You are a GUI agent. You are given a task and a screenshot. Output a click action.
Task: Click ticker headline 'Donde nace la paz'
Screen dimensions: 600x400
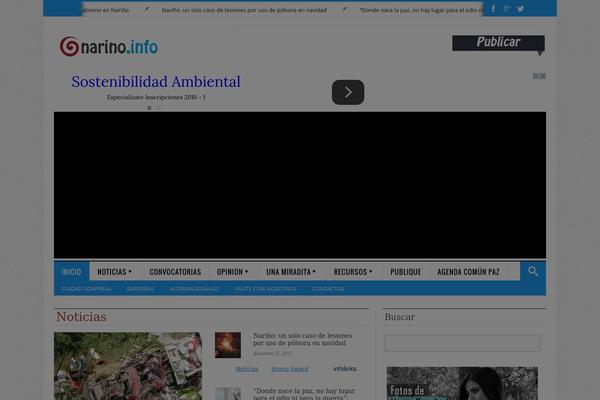pos(421,10)
